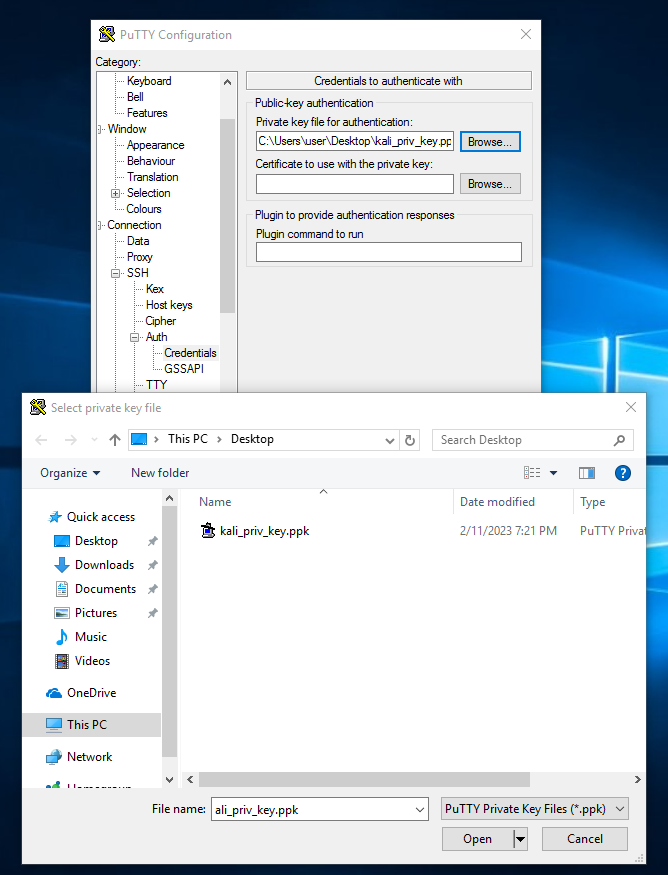Expand the File name combo dropdown
Screen dimensions: 668x875
pos(420,809)
